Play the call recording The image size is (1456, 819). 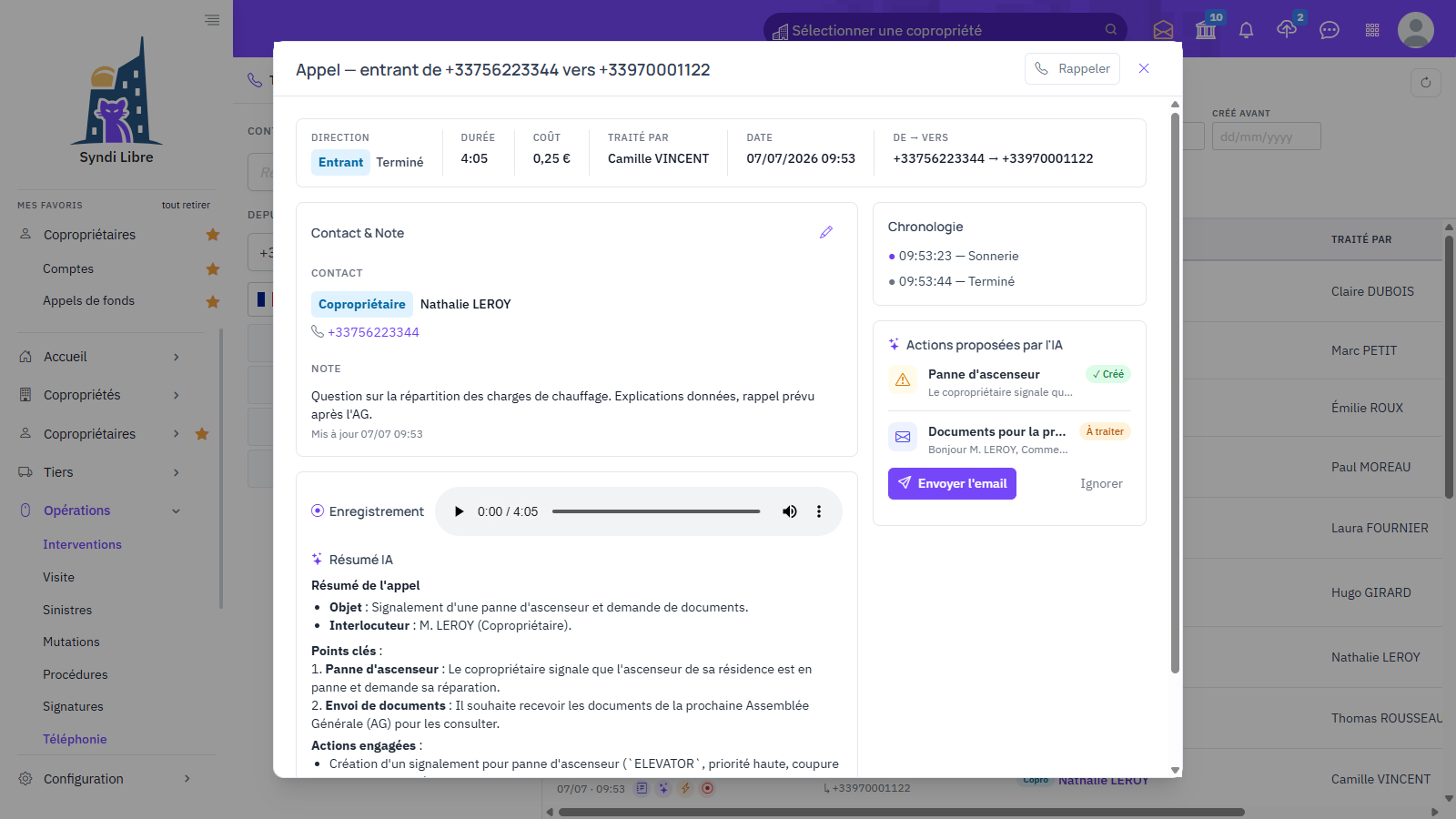459,511
